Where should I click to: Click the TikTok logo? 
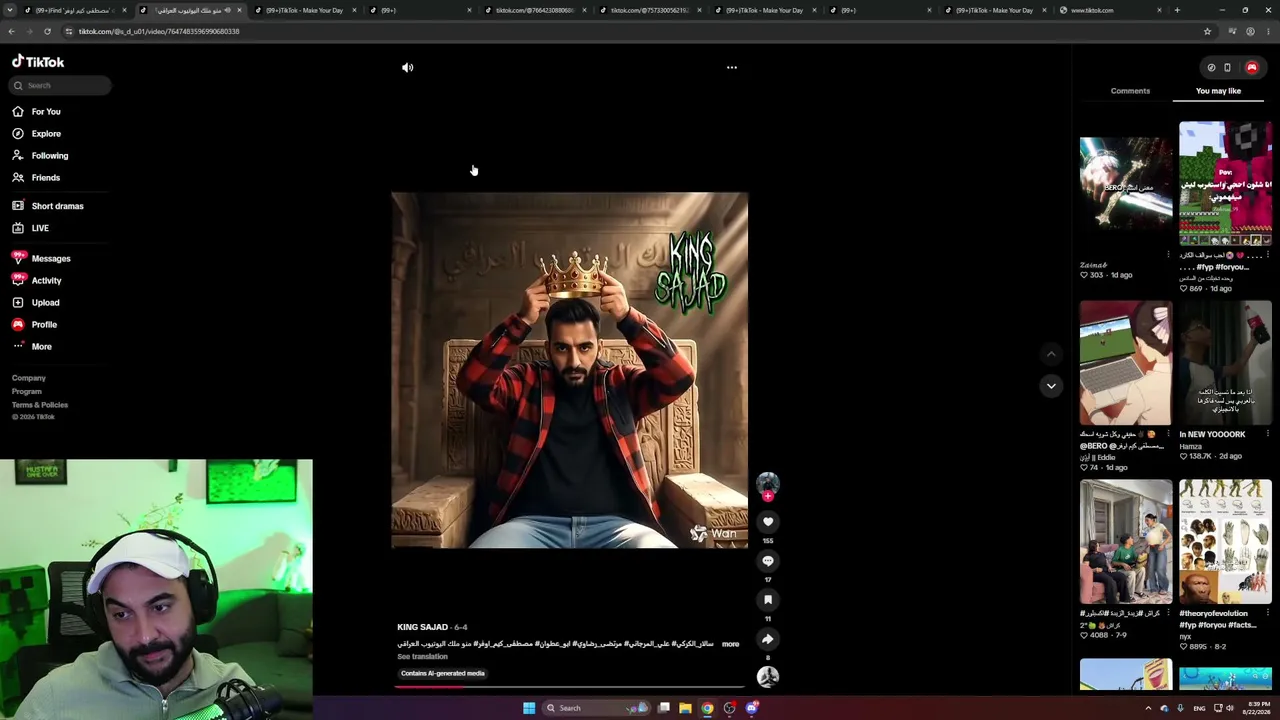point(38,62)
